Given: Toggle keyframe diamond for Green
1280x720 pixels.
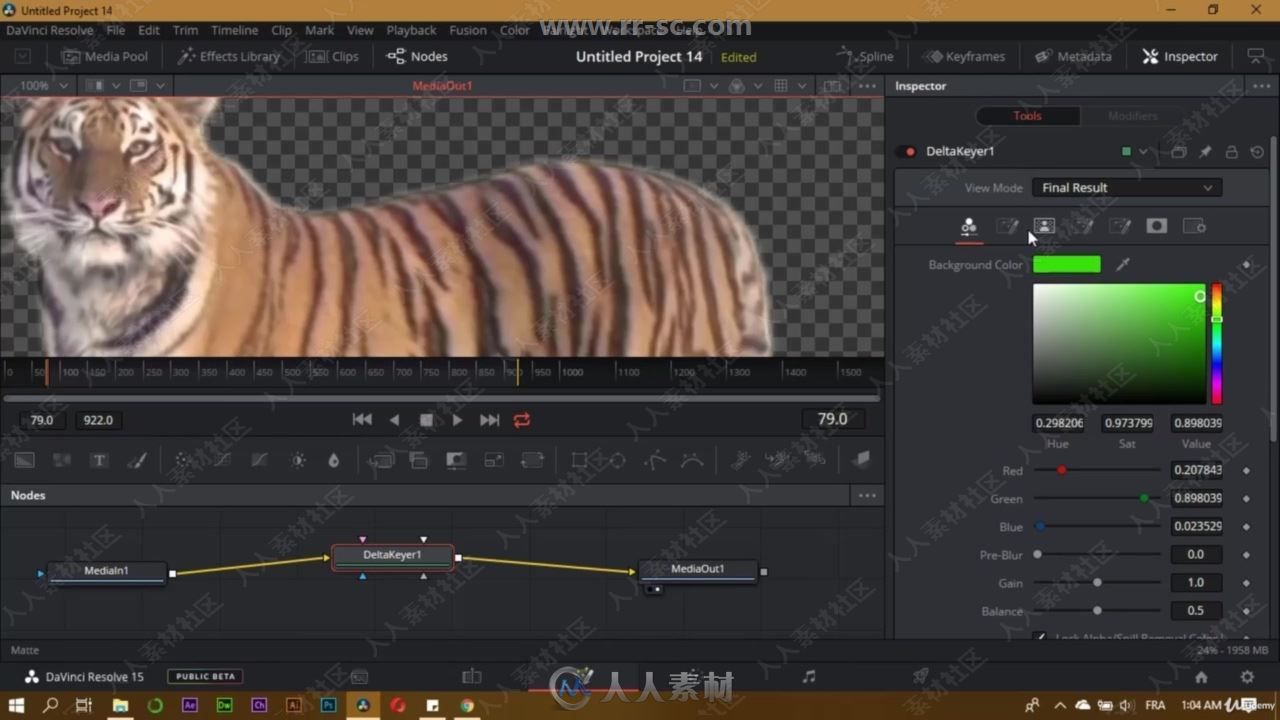Looking at the screenshot, I should [1246, 498].
